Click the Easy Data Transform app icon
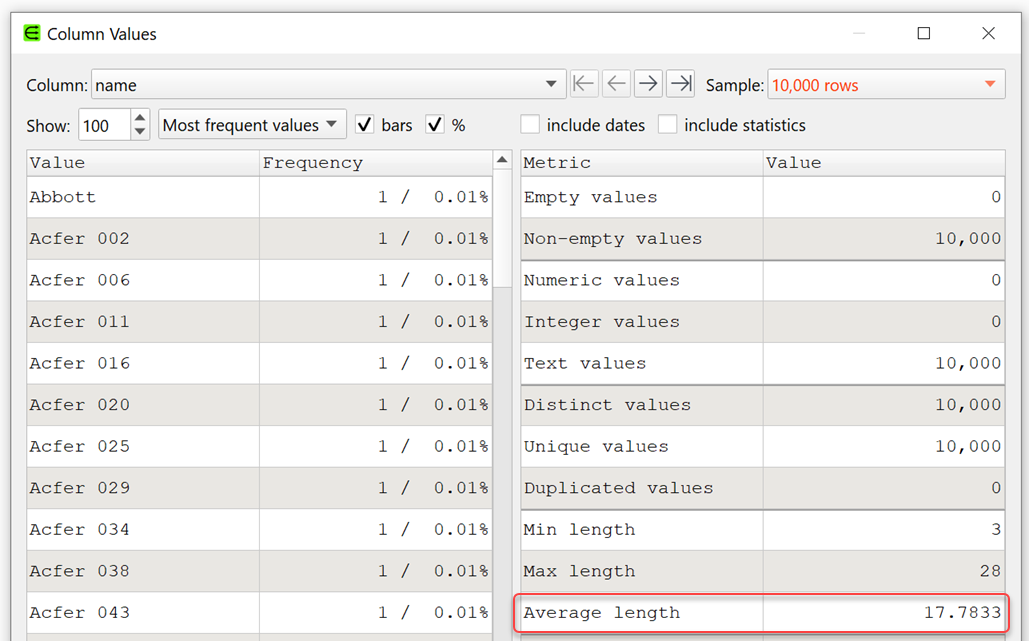Image resolution: width=1029 pixels, height=641 pixels. pos(32,34)
